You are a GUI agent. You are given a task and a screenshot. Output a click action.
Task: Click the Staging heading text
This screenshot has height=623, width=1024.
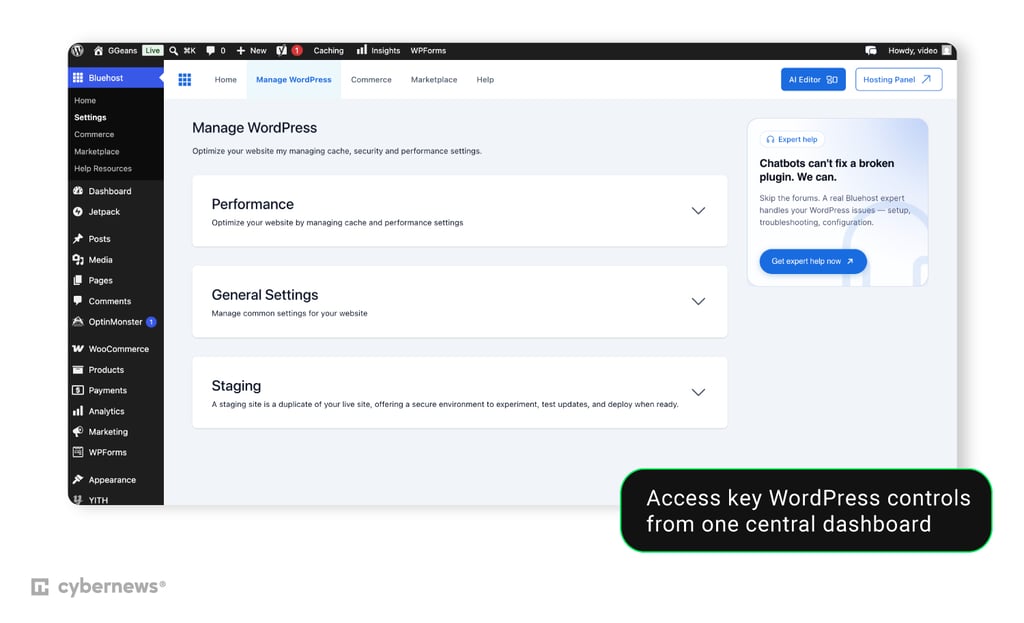(x=236, y=386)
